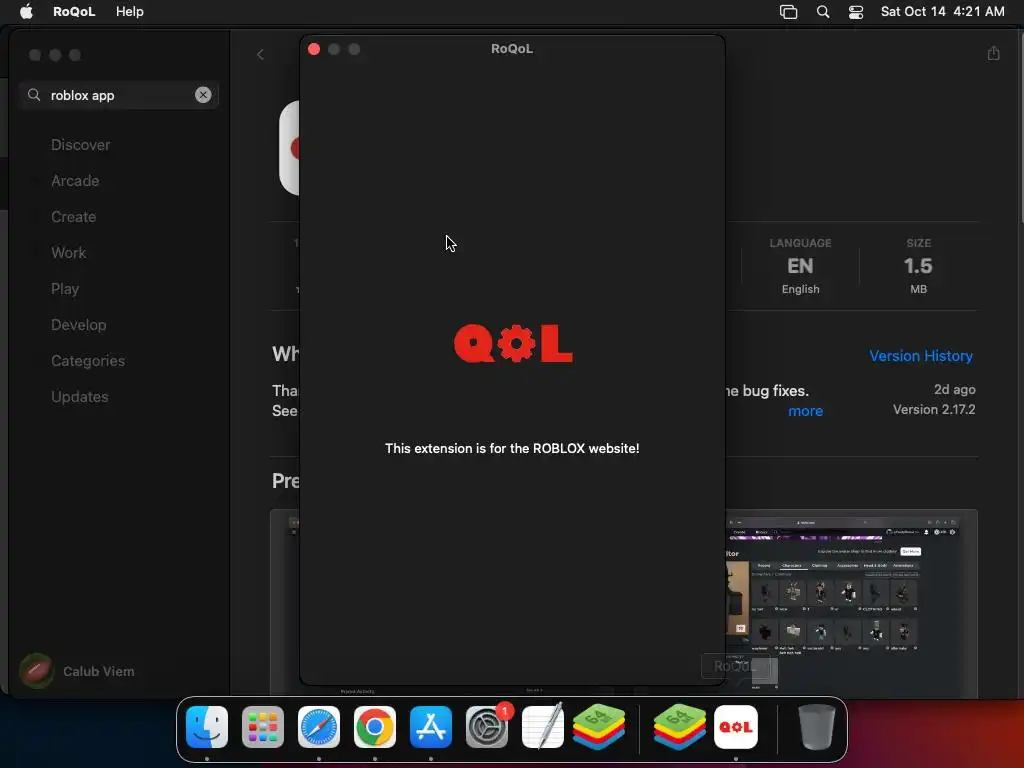Click the RoQoL app icon in Dock
This screenshot has height=768, width=1024.
[736, 727]
